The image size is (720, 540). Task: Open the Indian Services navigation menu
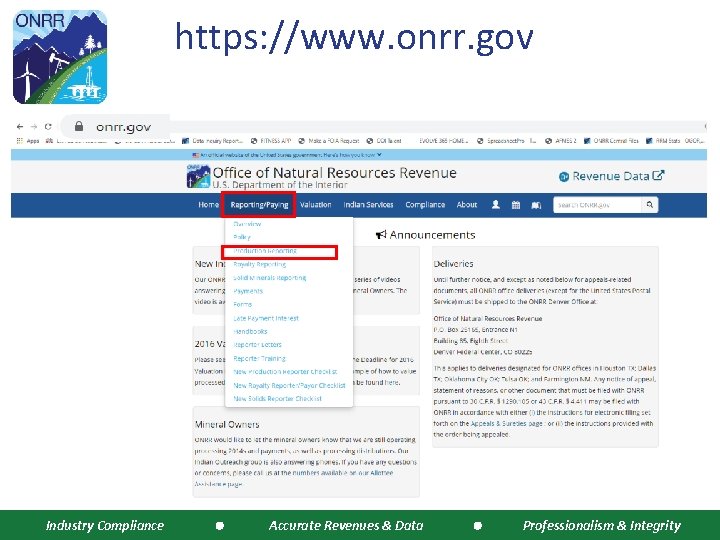point(368,205)
